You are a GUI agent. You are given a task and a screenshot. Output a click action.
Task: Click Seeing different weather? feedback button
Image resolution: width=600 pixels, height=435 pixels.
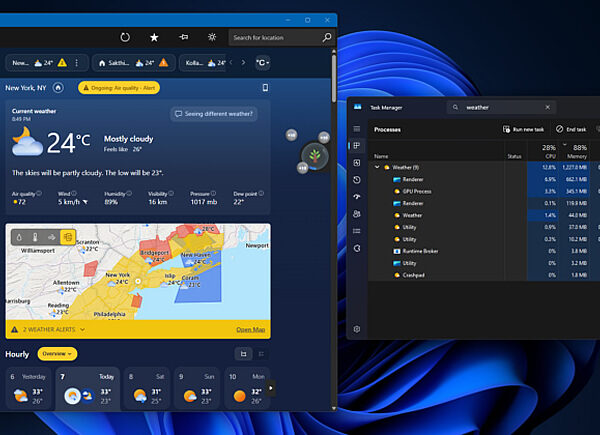tap(214, 114)
